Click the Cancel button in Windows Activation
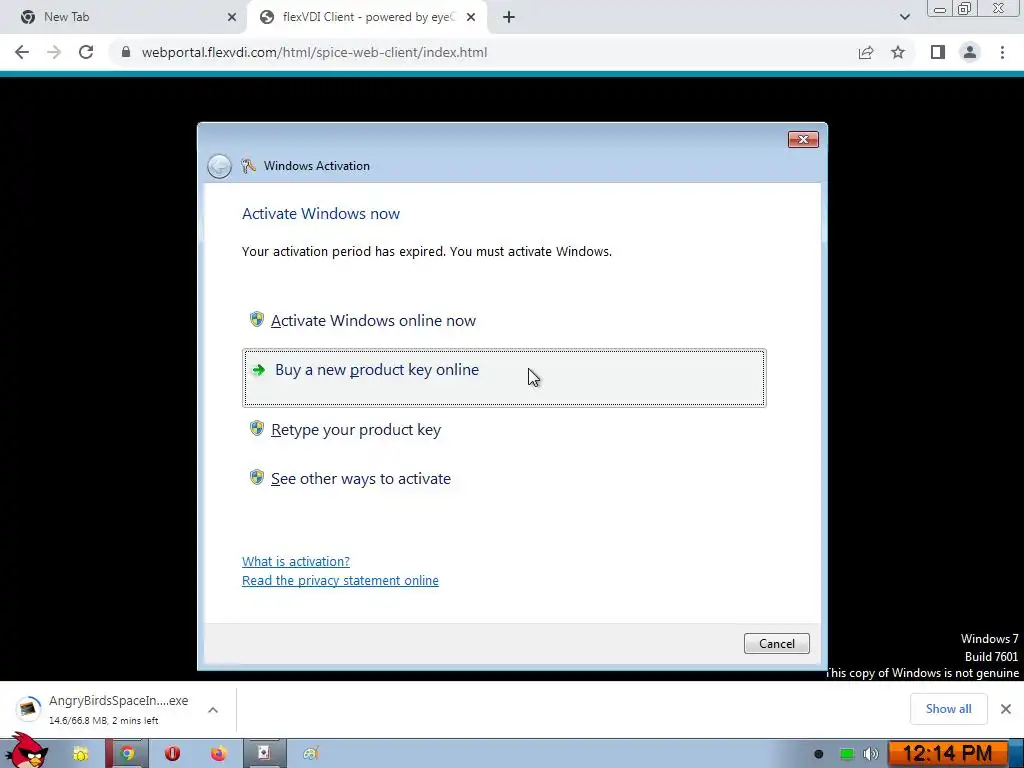This screenshot has width=1024, height=768. [x=776, y=643]
